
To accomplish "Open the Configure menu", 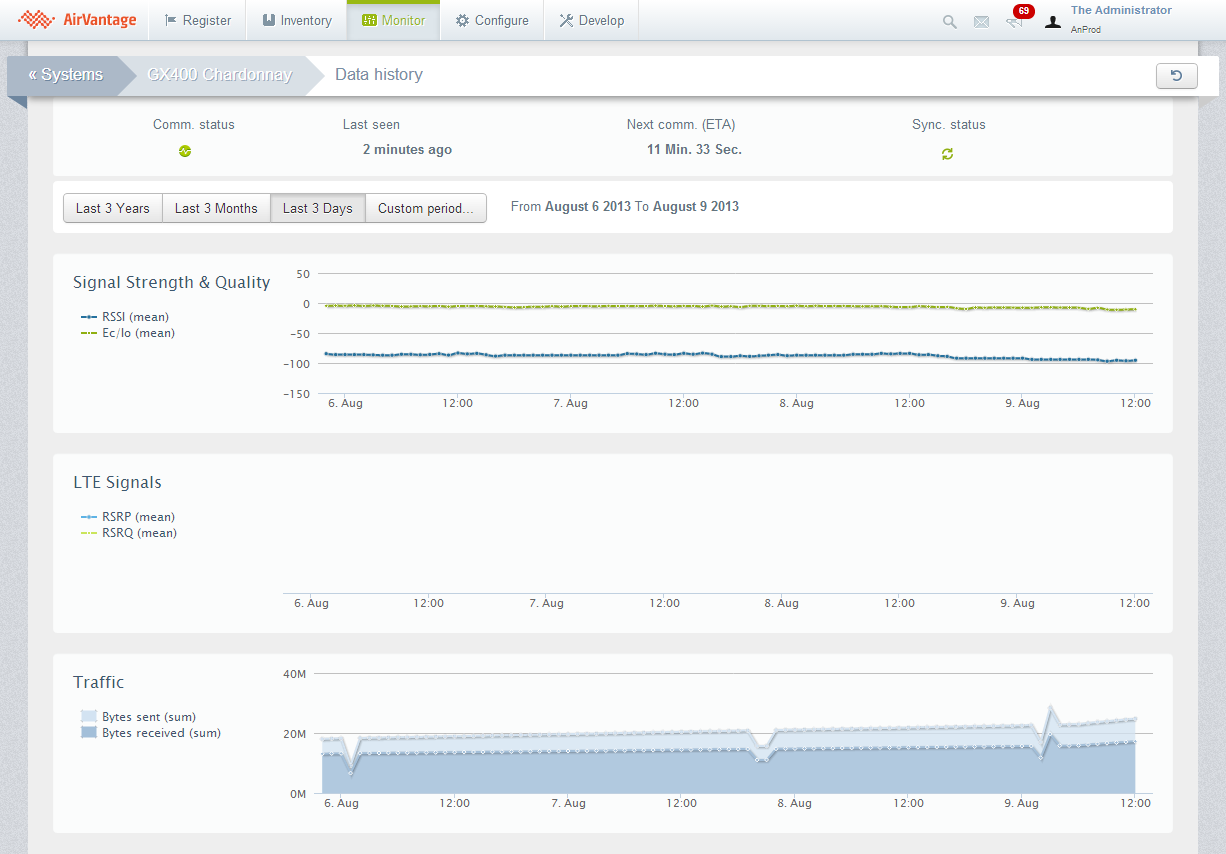I will (491, 20).
